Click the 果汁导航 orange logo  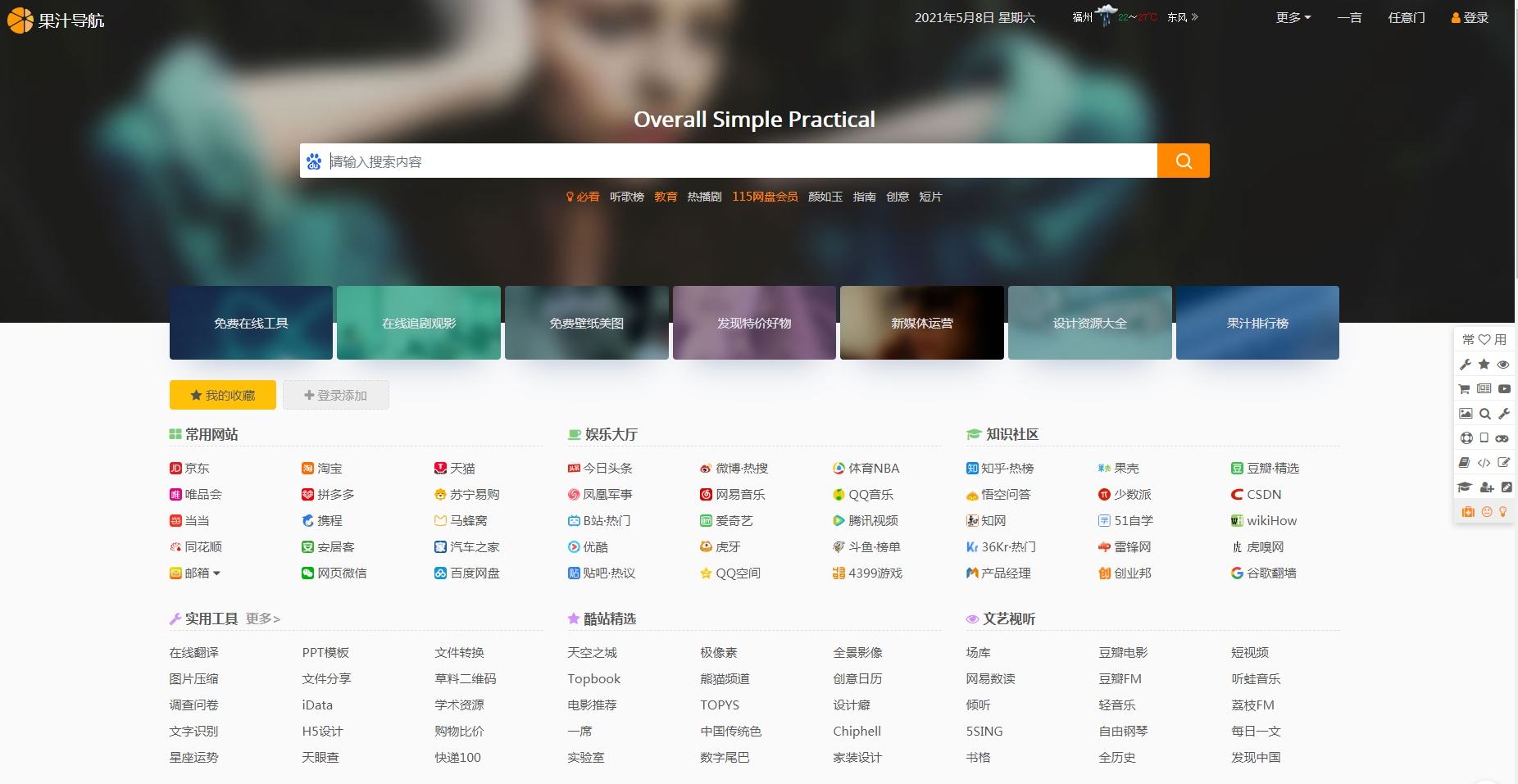click(x=56, y=20)
